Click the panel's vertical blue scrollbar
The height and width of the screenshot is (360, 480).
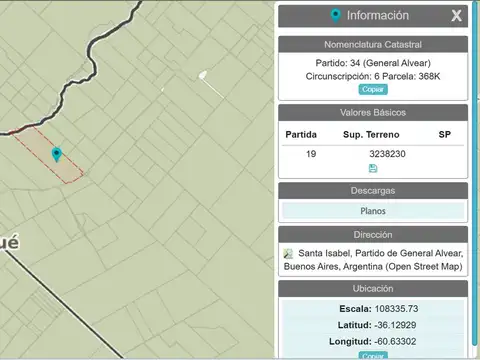[x=475, y=173]
